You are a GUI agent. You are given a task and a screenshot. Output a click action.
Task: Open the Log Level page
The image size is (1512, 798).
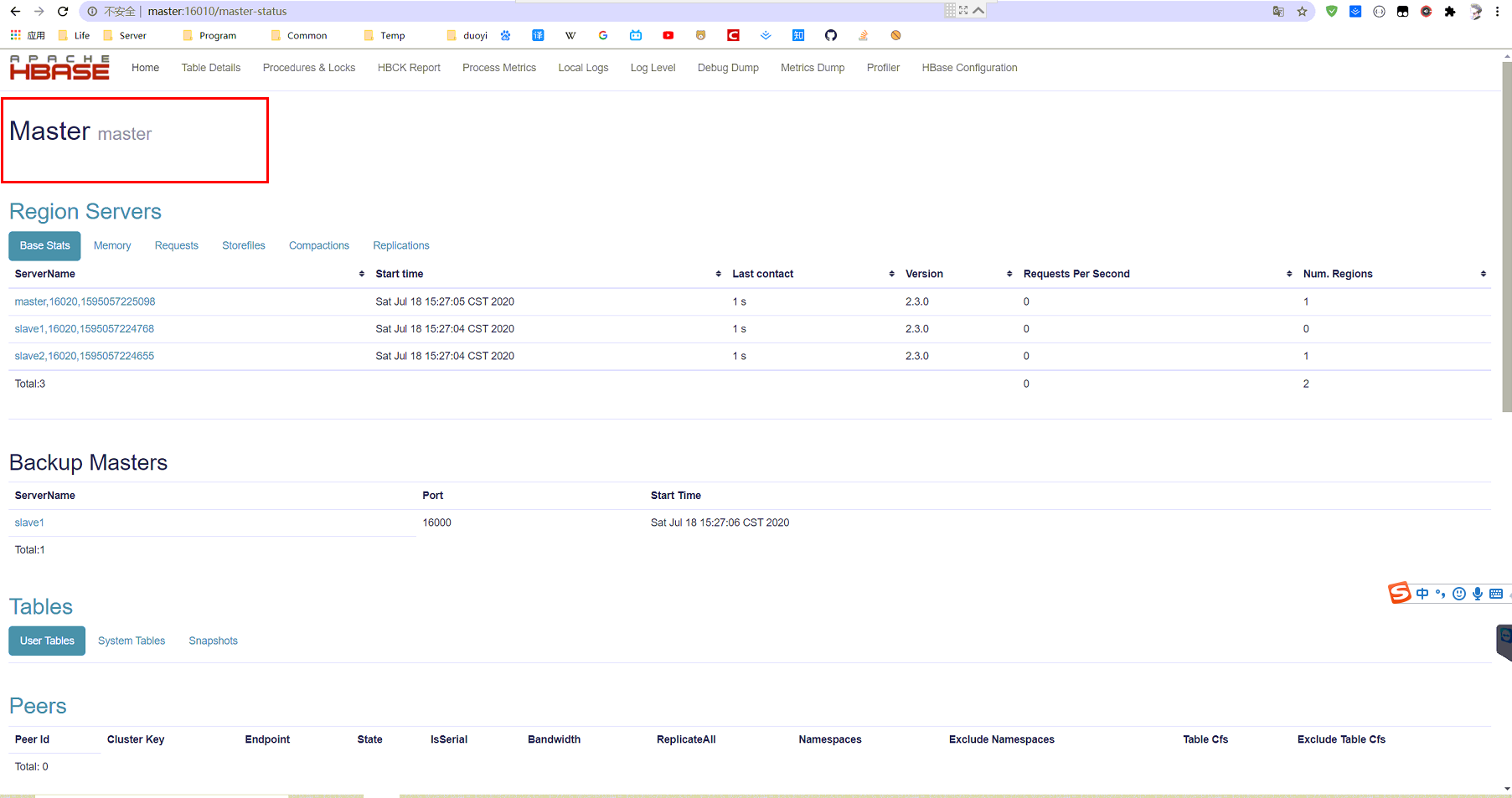653,68
